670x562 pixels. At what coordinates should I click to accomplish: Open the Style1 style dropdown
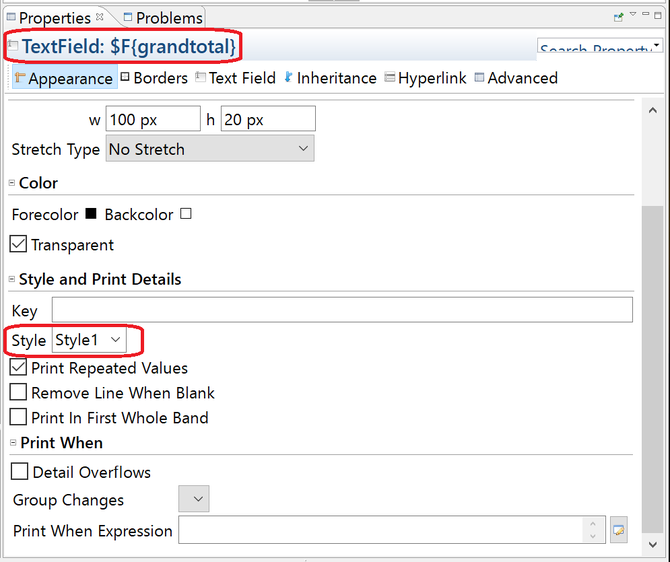pos(89,340)
